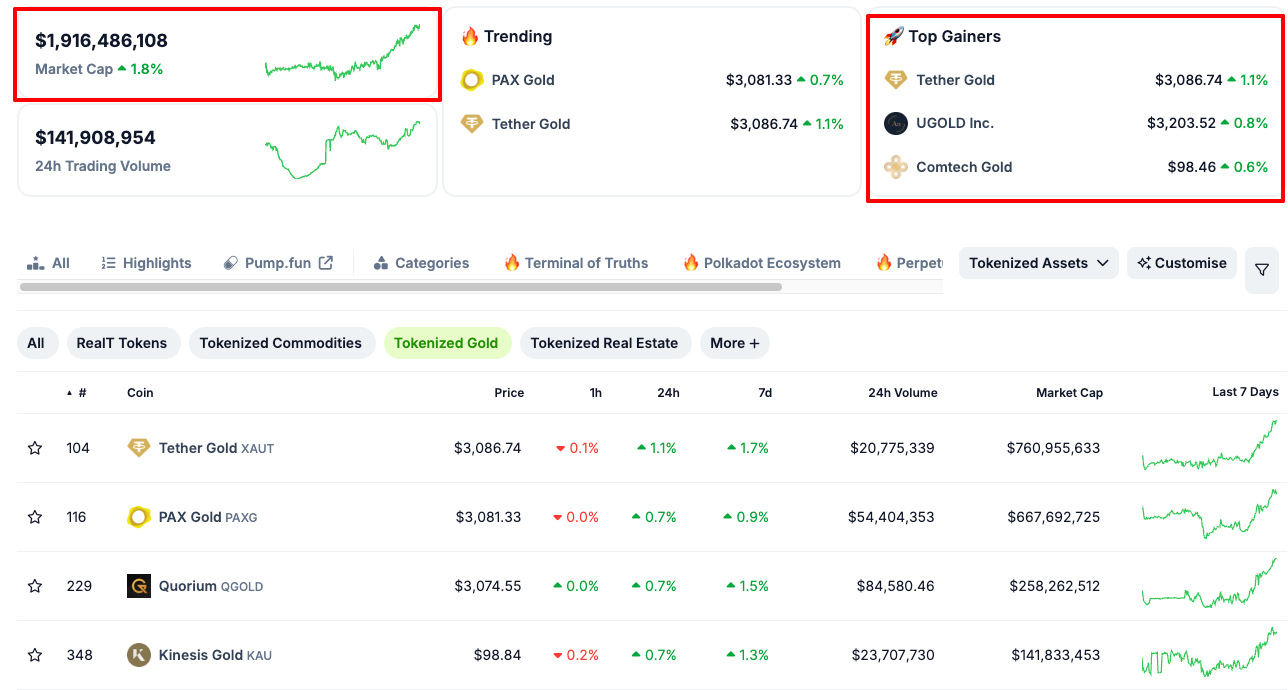The width and height of the screenshot is (1288, 690).
Task: Sort by 24h Volume column header
Action: click(x=903, y=393)
